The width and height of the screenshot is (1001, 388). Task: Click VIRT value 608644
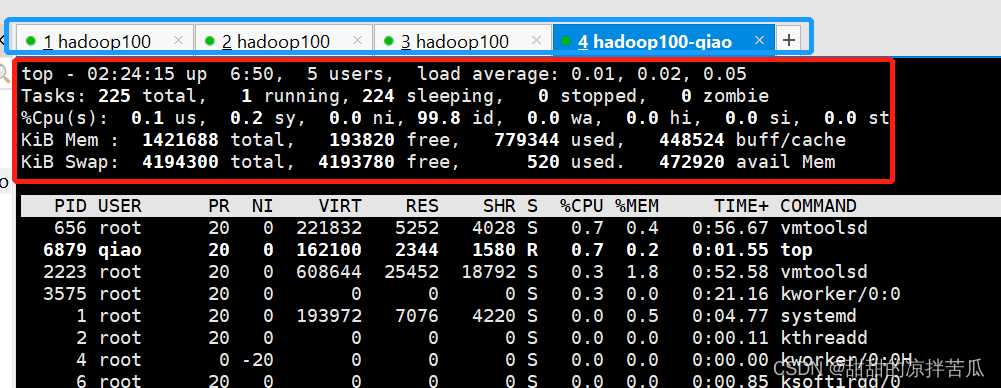pyautogui.click(x=329, y=271)
